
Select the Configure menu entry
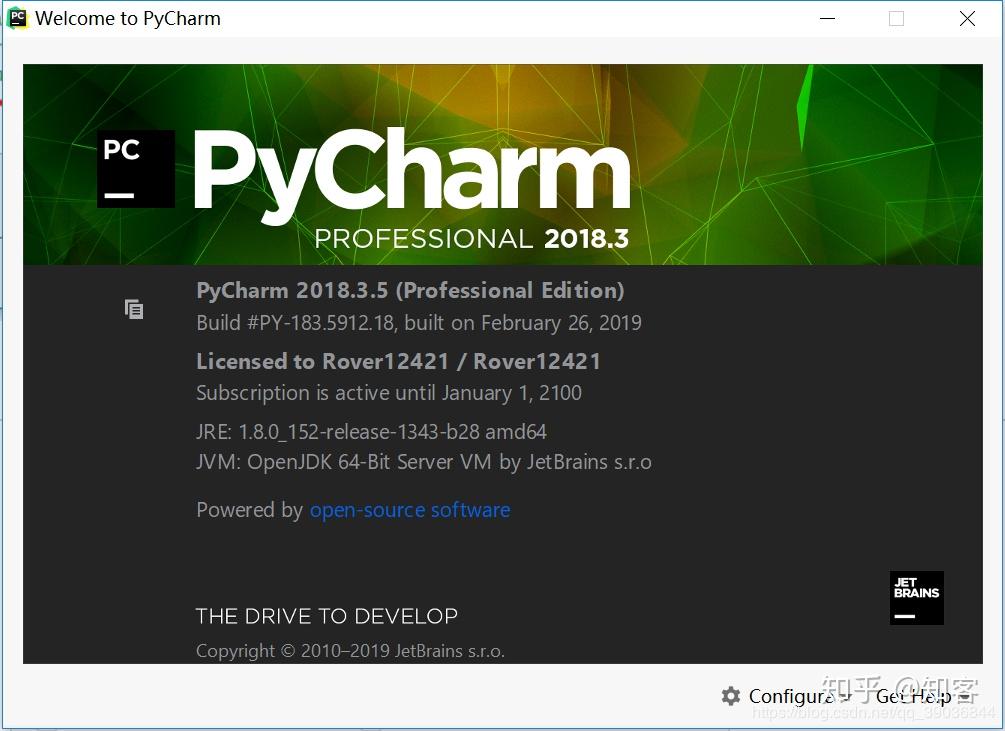pyautogui.click(x=790, y=696)
